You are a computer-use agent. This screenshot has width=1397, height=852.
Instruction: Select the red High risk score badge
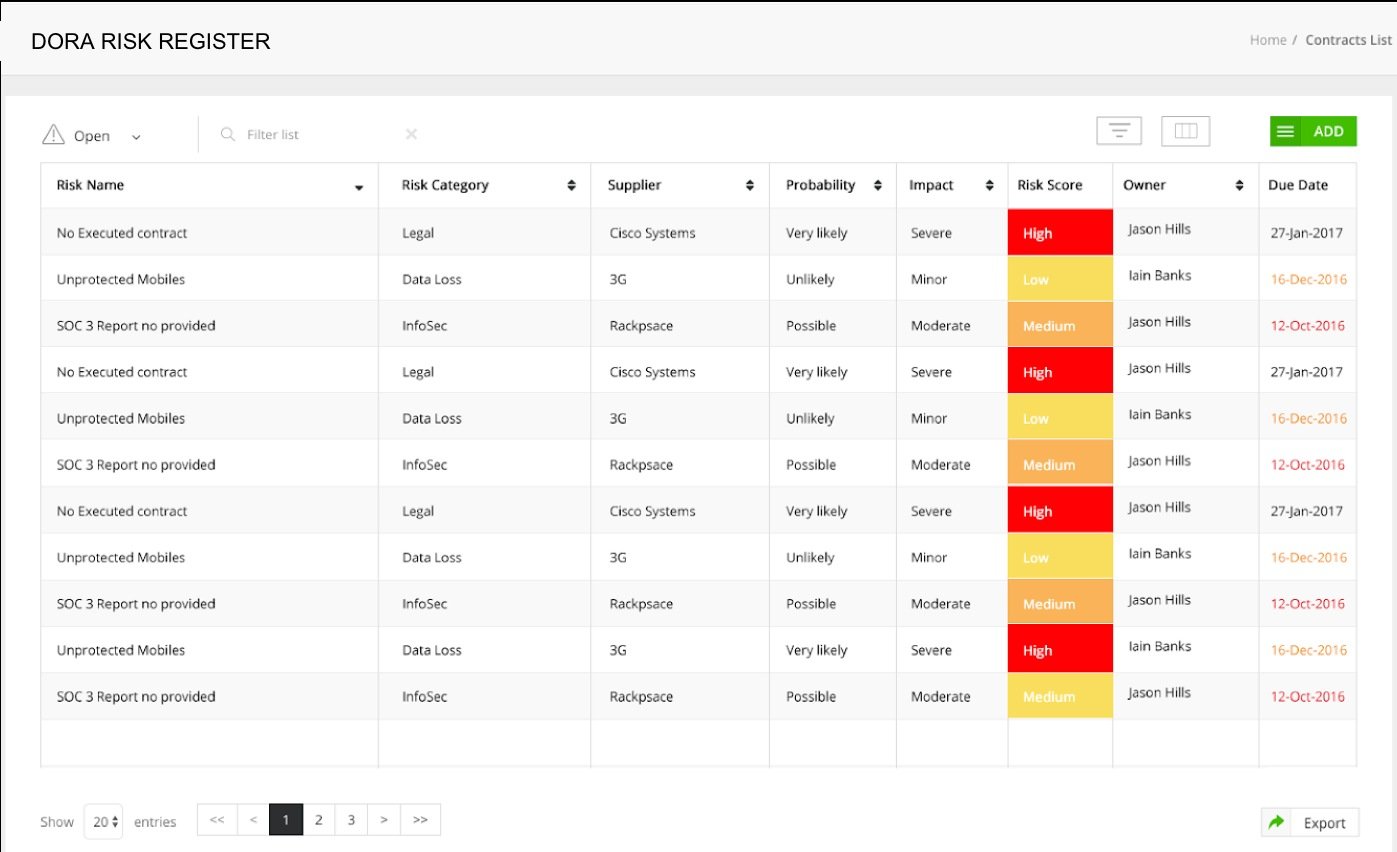(x=1060, y=232)
